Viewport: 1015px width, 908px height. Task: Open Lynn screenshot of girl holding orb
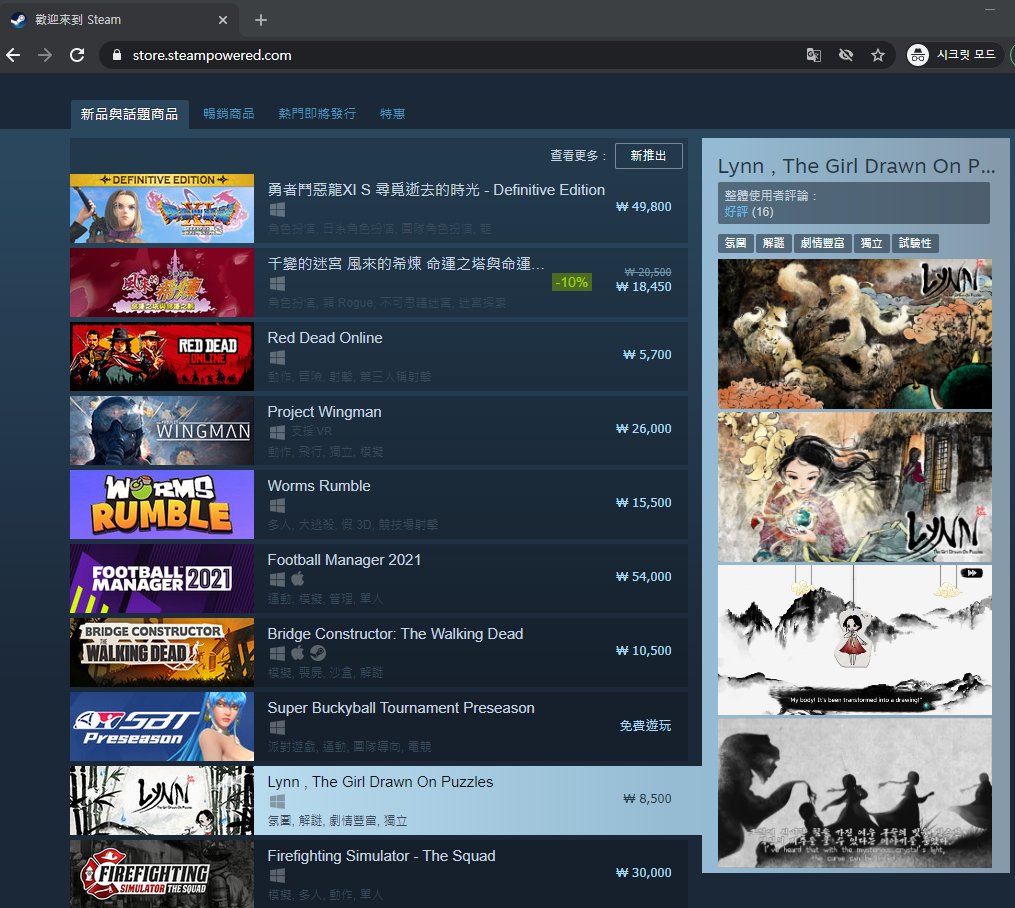pyautogui.click(x=854, y=487)
